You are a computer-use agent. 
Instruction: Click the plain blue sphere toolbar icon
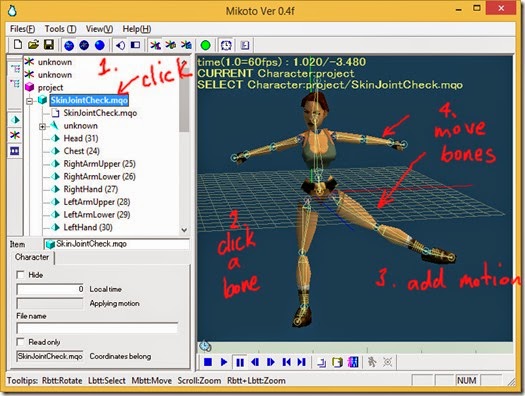[99, 45]
